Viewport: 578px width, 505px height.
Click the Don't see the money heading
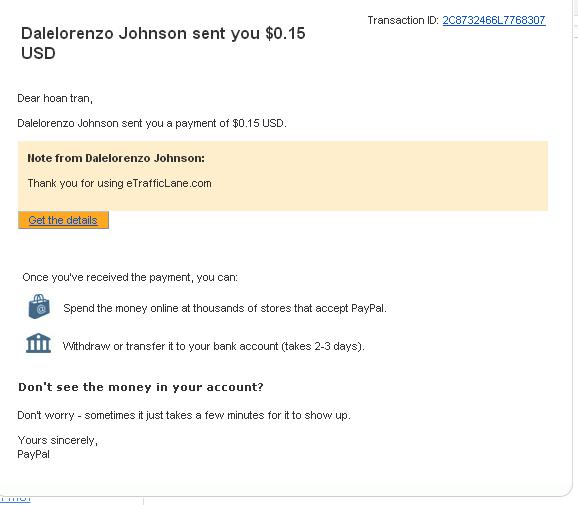point(141,387)
